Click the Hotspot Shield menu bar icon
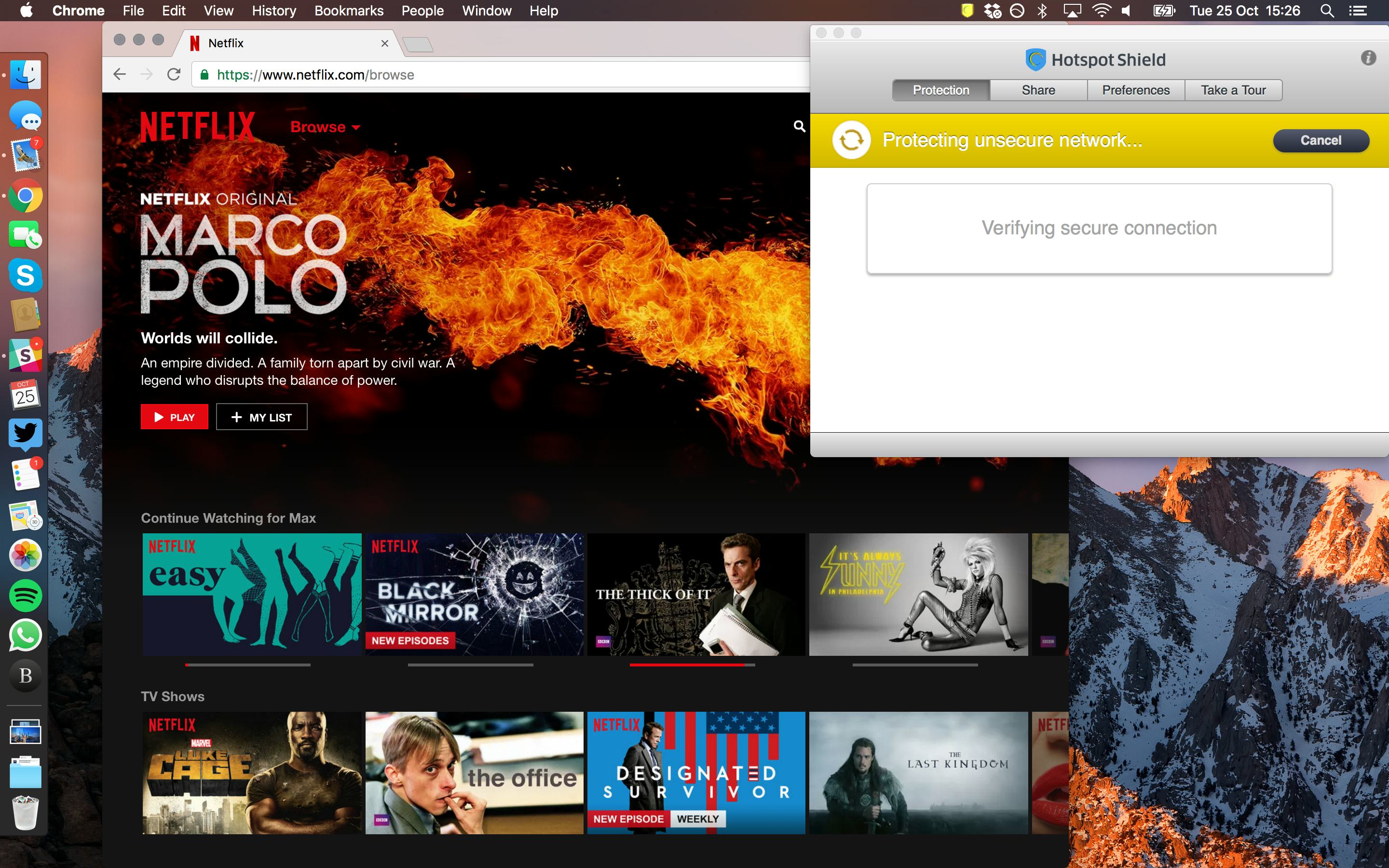The width and height of the screenshot is (1389, 868). (967, 10)
